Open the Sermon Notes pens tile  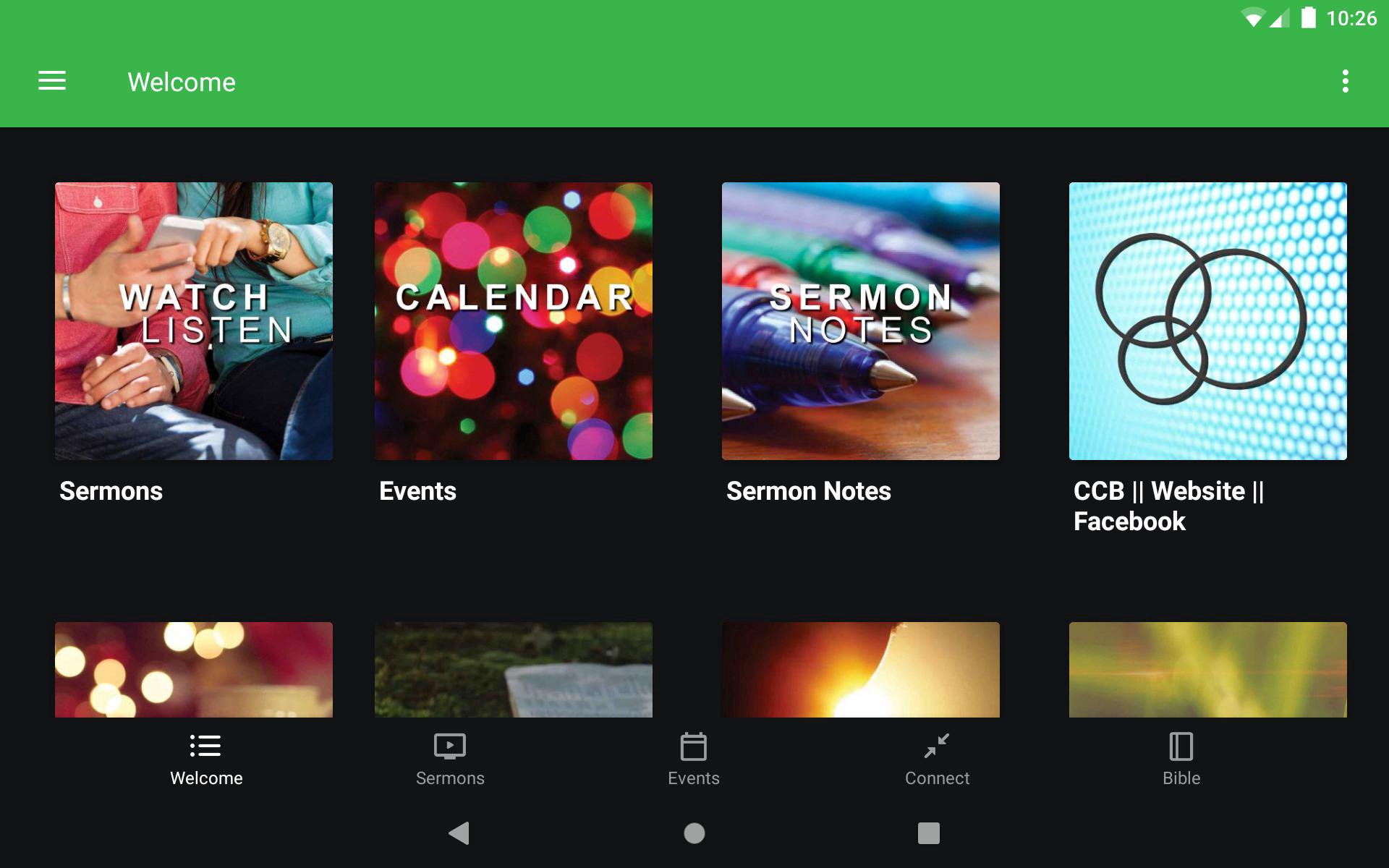click(860, 320)
